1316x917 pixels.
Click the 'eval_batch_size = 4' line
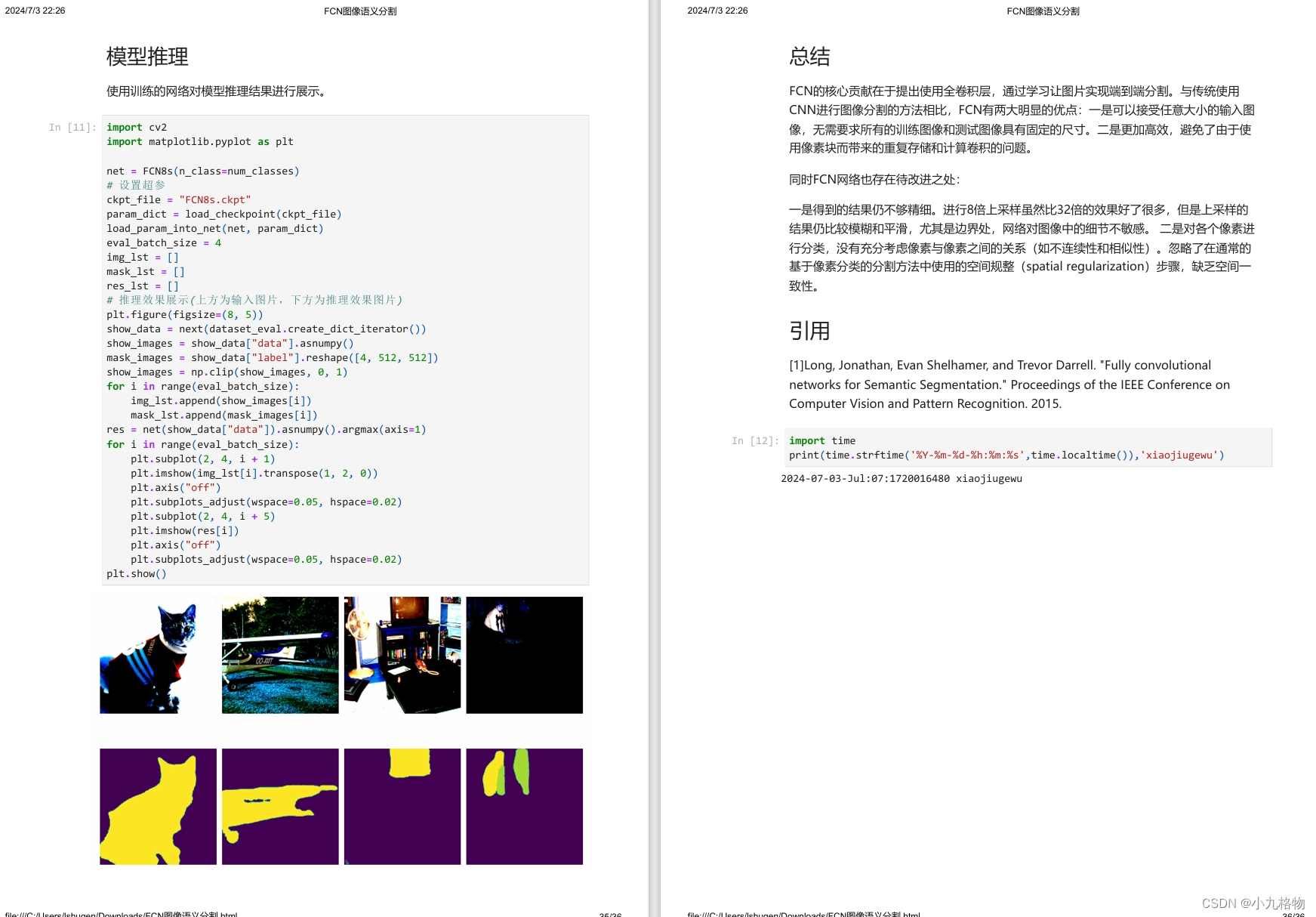[164, 243]
